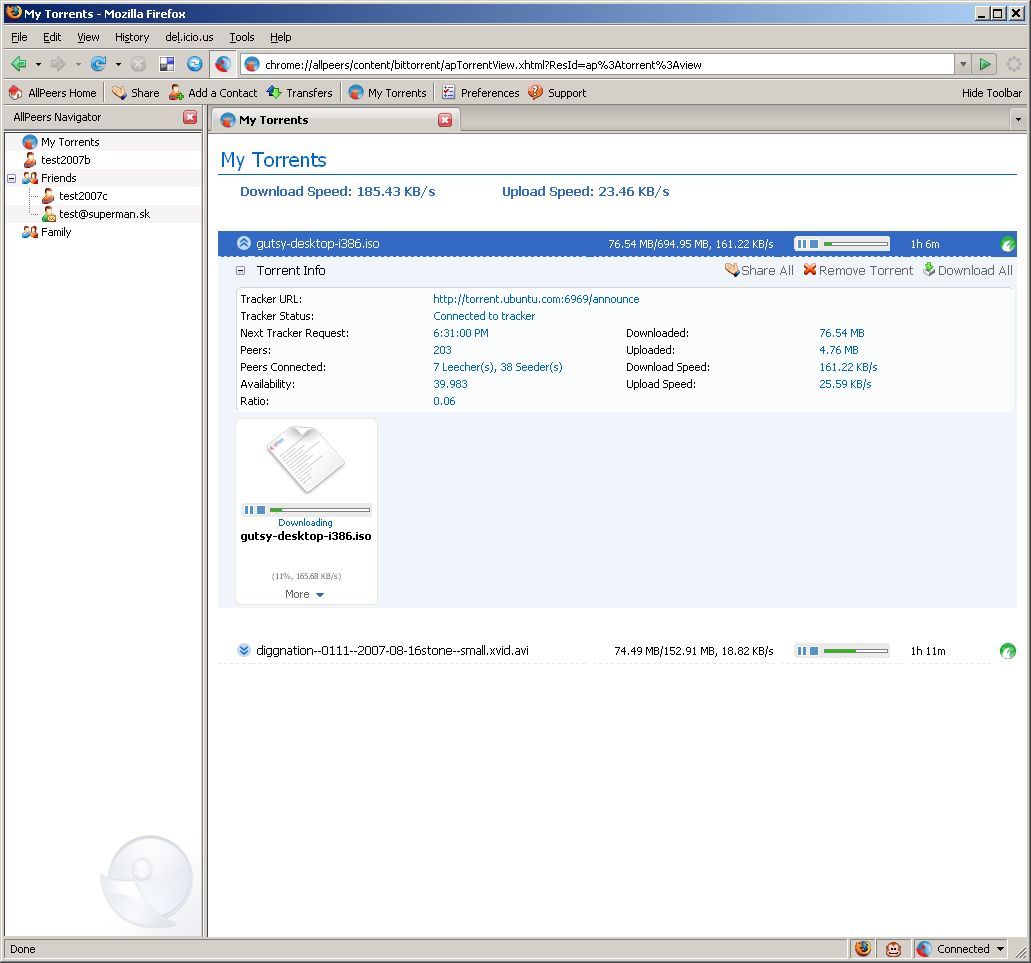Click the Support toolbar button
This screenshot has height=963, width=1031.
pyautogui.click(x=558, y=93)
